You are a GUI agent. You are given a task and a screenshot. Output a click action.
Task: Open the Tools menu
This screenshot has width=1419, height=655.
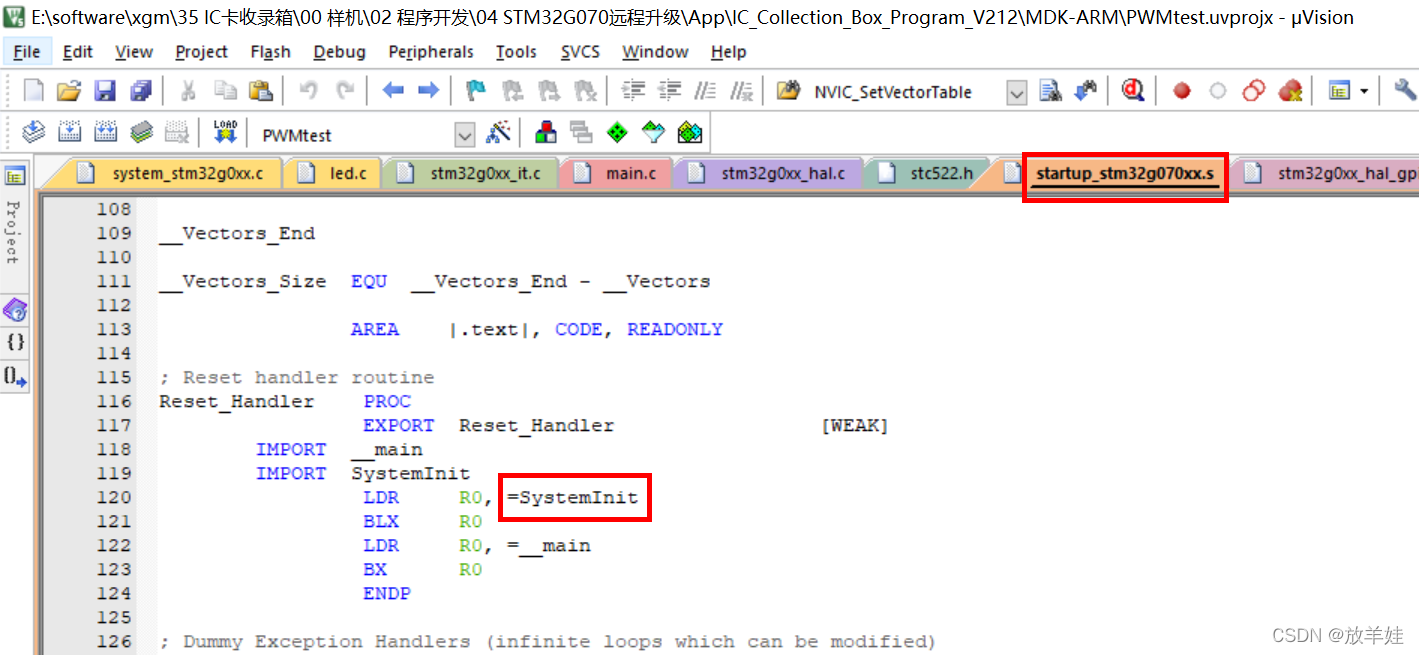click(x=516, y=52)
